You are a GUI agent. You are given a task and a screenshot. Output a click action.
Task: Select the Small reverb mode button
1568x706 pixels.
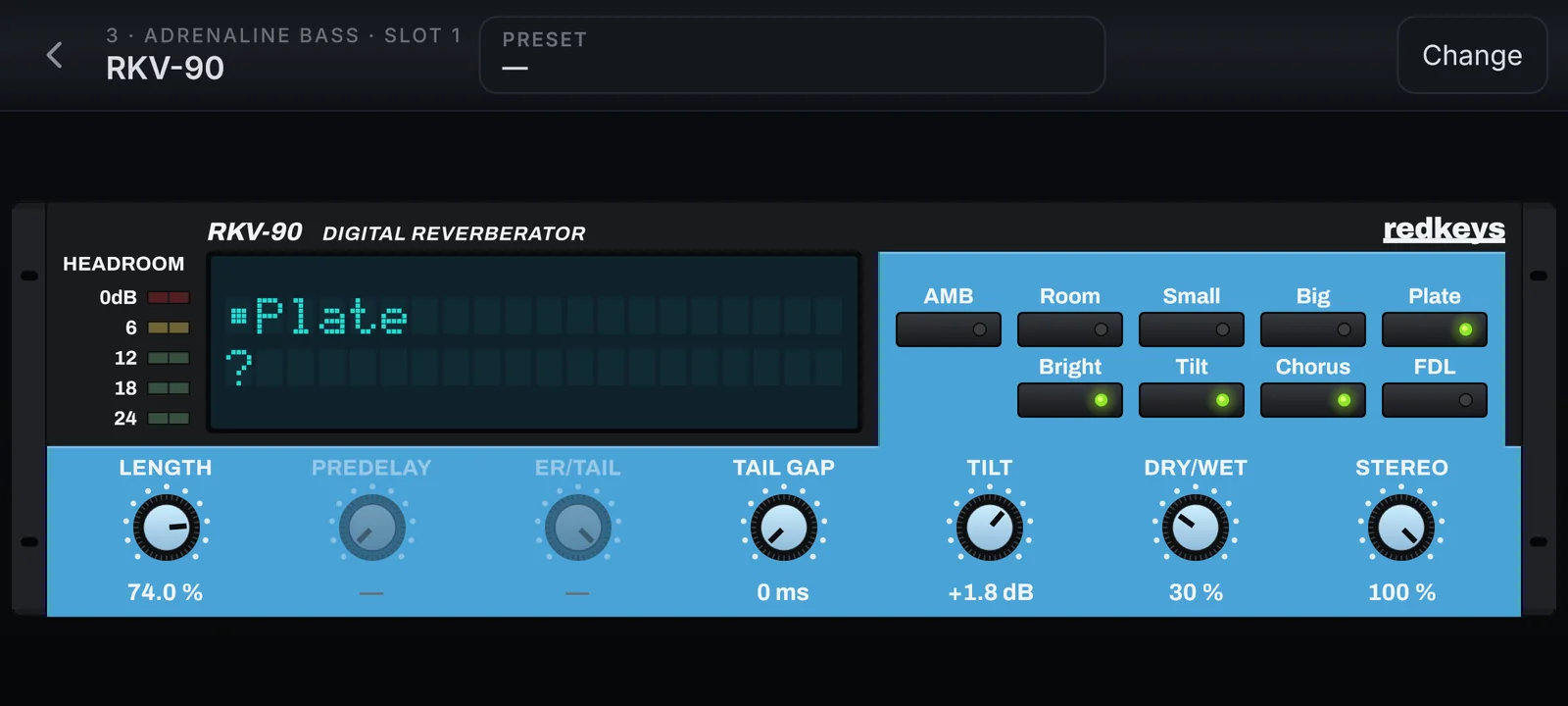pos(1192,329)
